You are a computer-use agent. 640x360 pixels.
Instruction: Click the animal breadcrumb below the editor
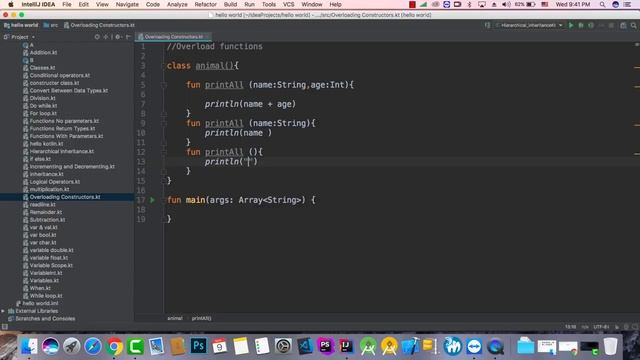tap(175, 318)
